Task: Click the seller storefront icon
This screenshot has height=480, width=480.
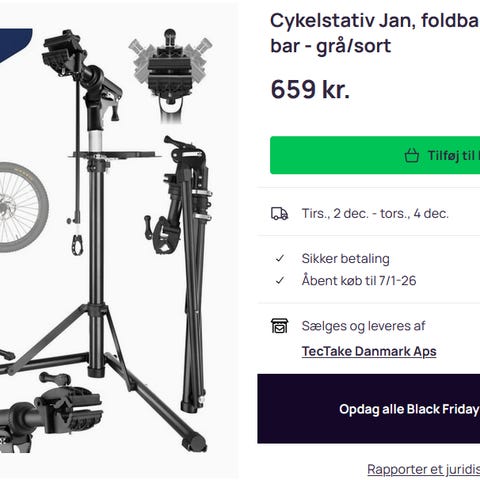Action: 279,326
